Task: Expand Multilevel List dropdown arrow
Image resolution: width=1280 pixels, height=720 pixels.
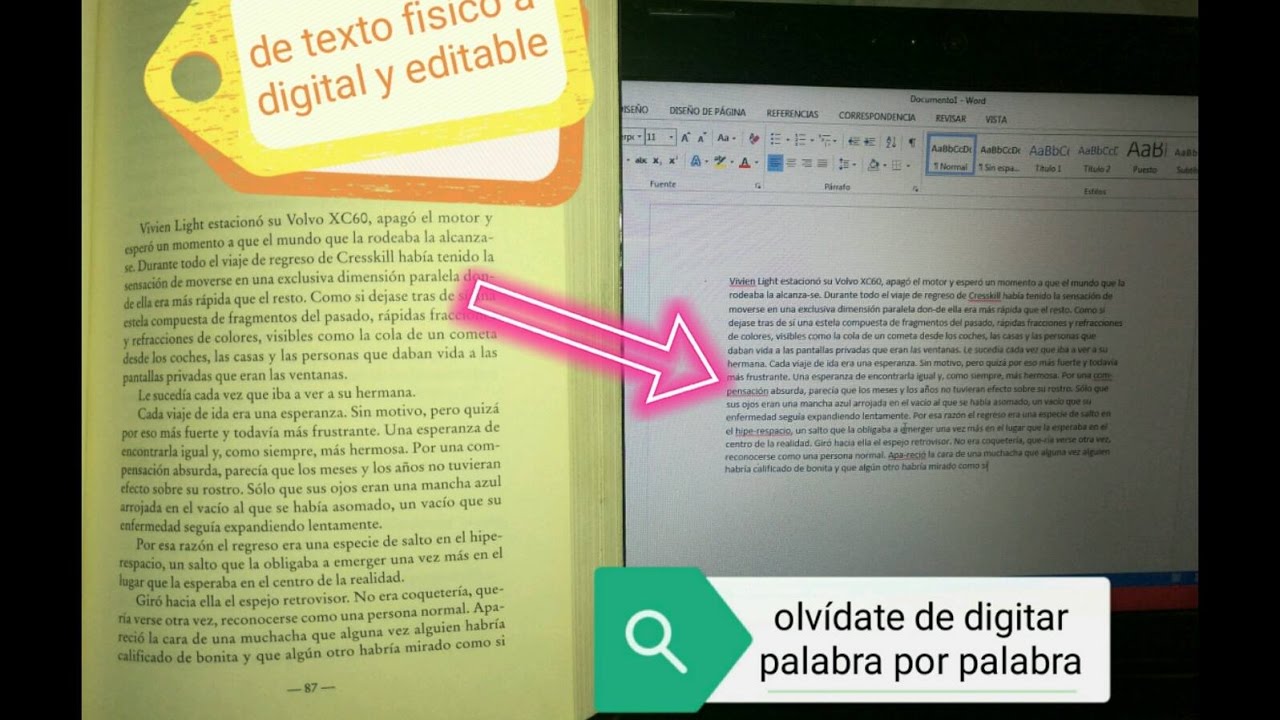Action: [834, 141]
